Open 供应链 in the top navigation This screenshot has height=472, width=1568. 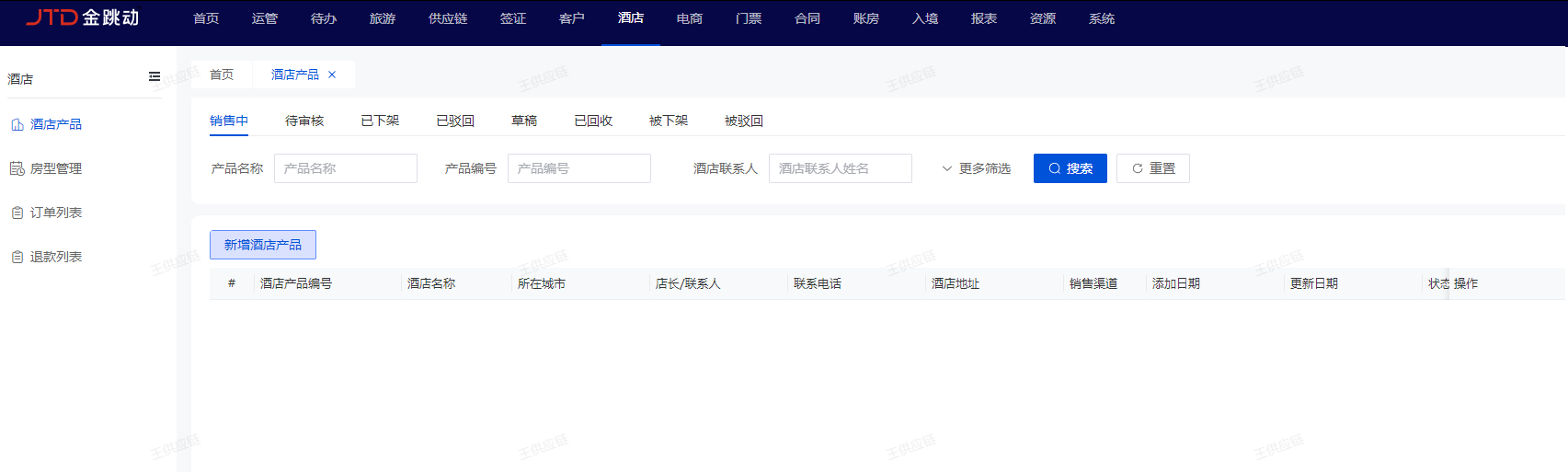[x=448, y=18]
